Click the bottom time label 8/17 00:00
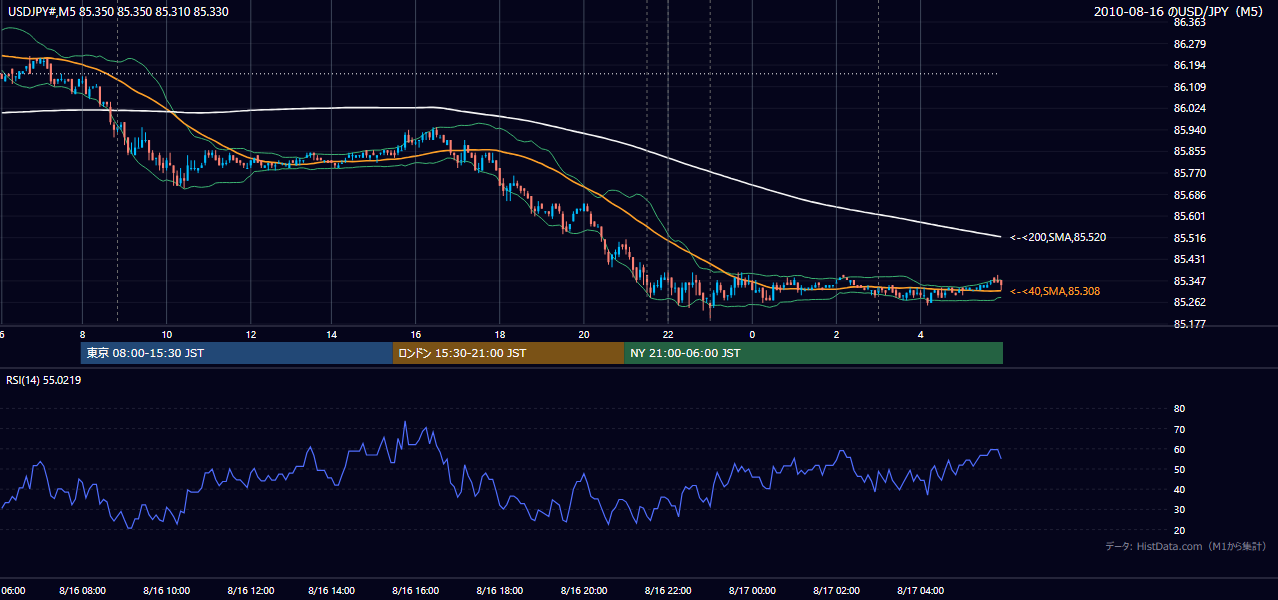Viewport: 1278px width, 600px height. pos(752,590)
